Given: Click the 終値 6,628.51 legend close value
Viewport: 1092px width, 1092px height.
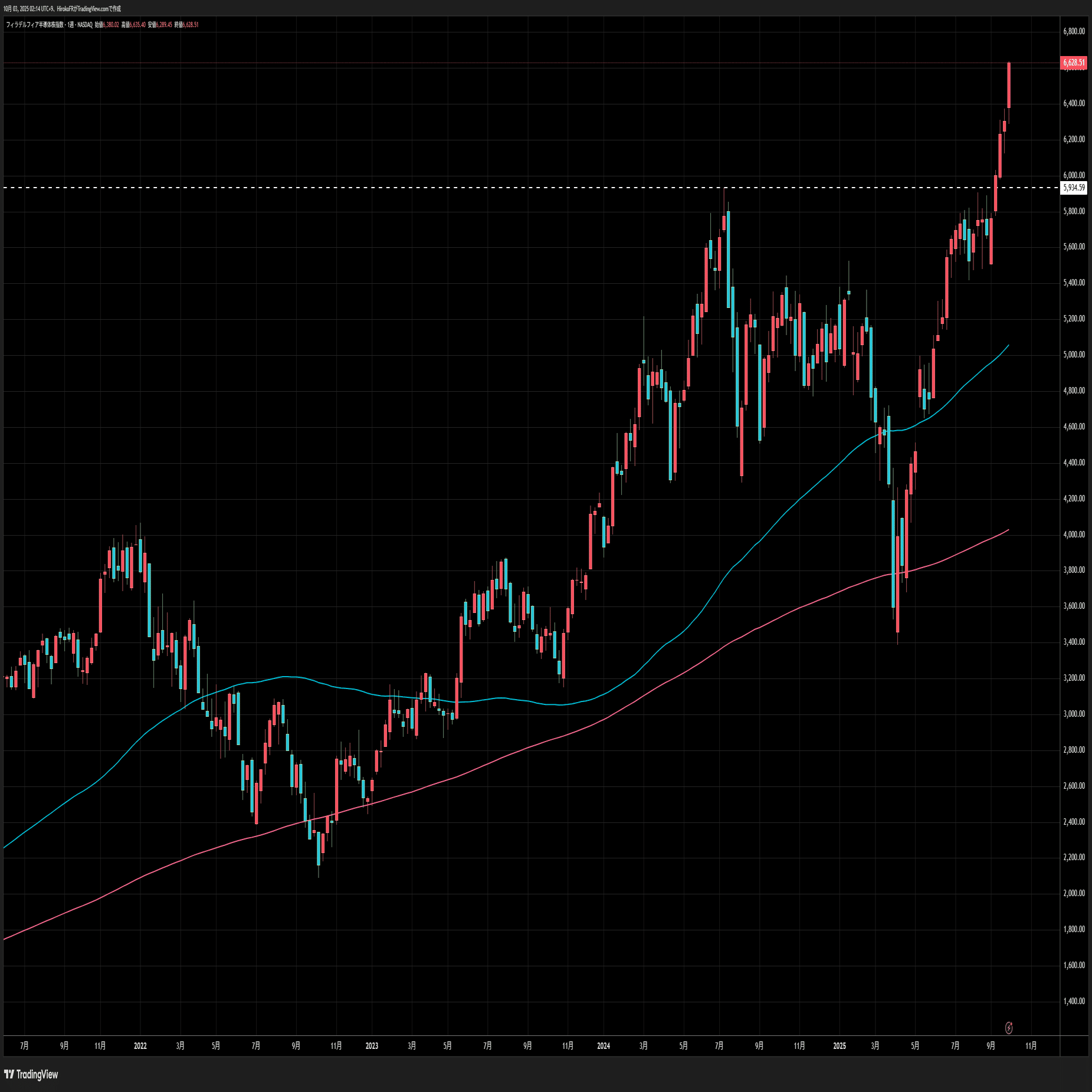Looking at the screenshot, I should pyautogui.click(x=186, y=25).
